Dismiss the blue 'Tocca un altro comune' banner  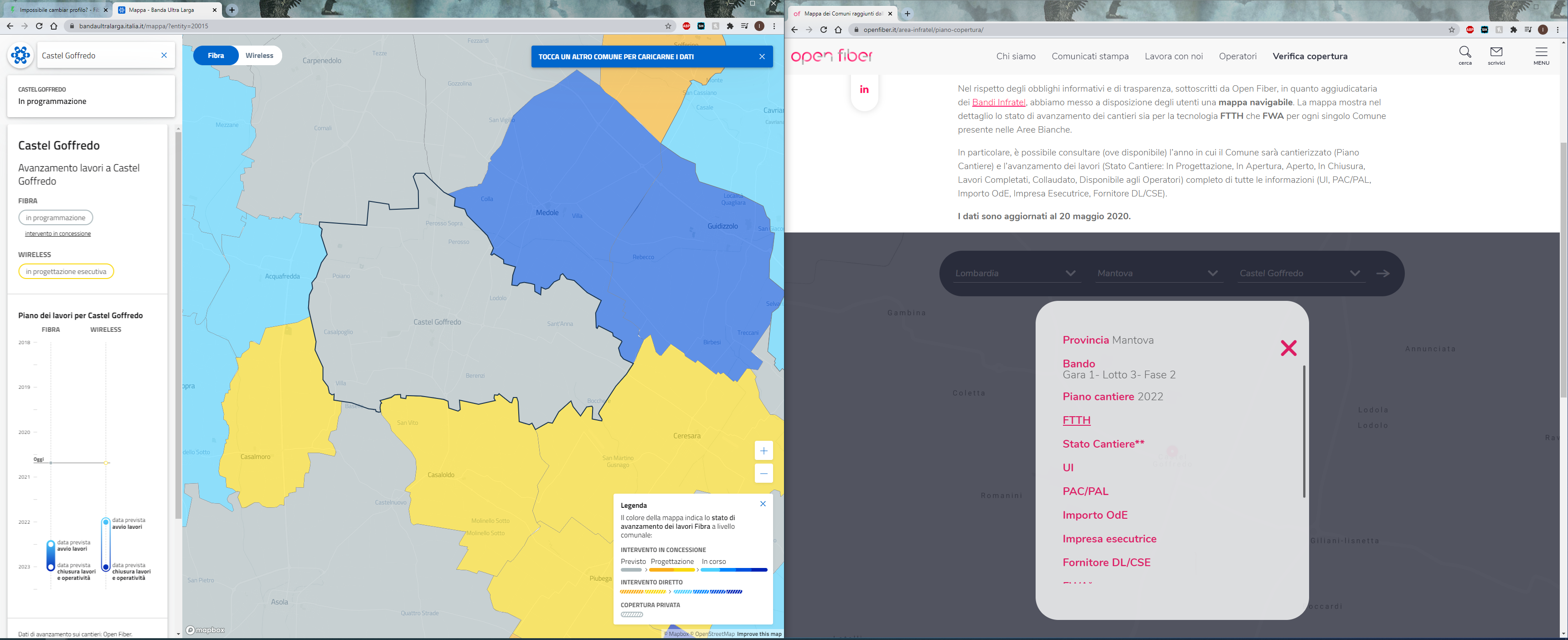(762, 57)
